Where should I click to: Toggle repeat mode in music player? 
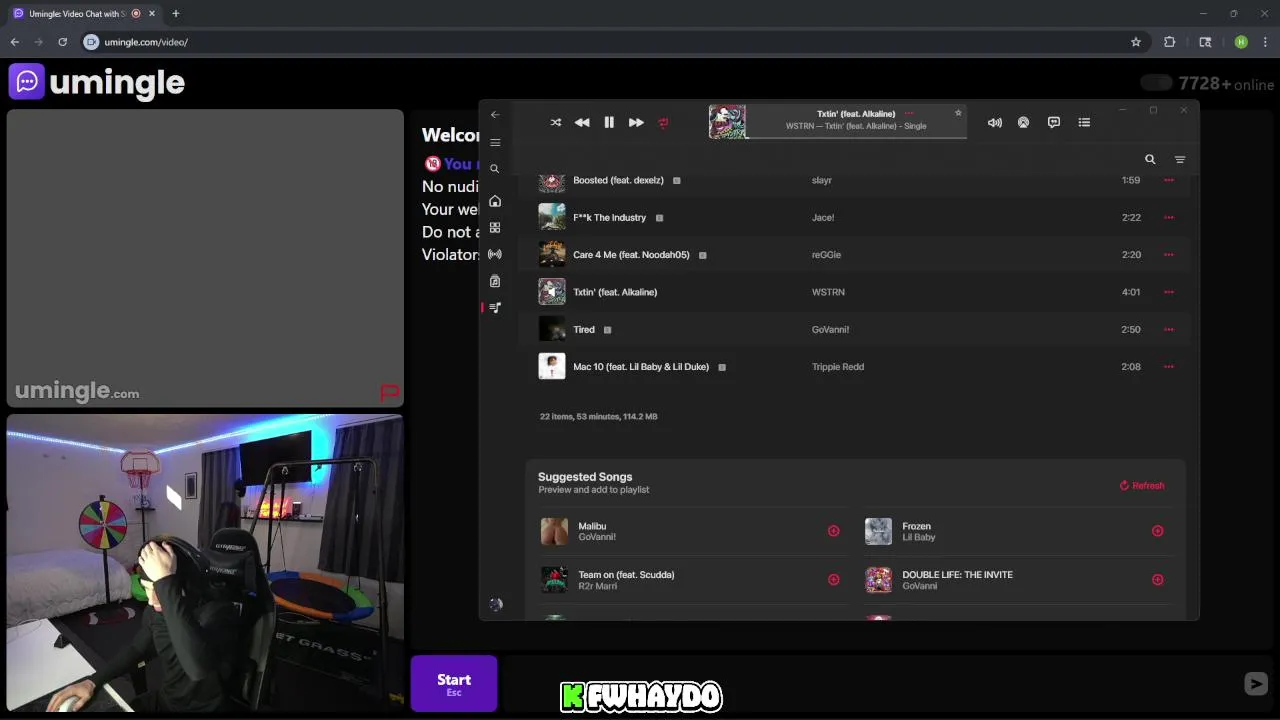click(x=663, y=123)
